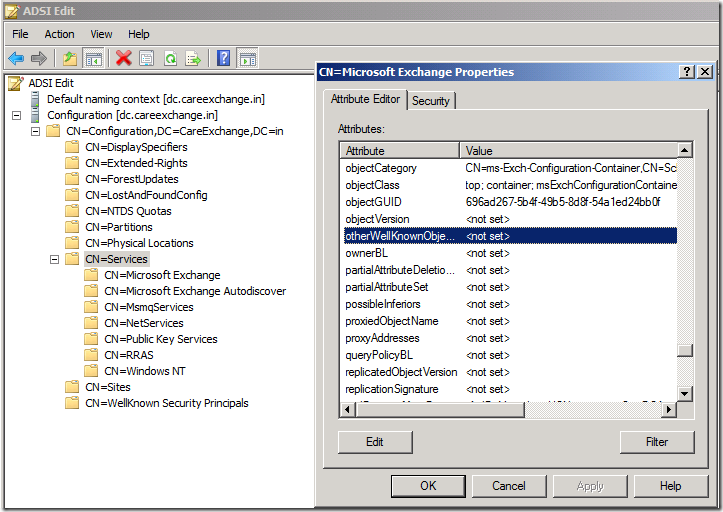The image size is (723, 512).
Task: Select the objectCategory attribute row
Action: tap(510, 168)
